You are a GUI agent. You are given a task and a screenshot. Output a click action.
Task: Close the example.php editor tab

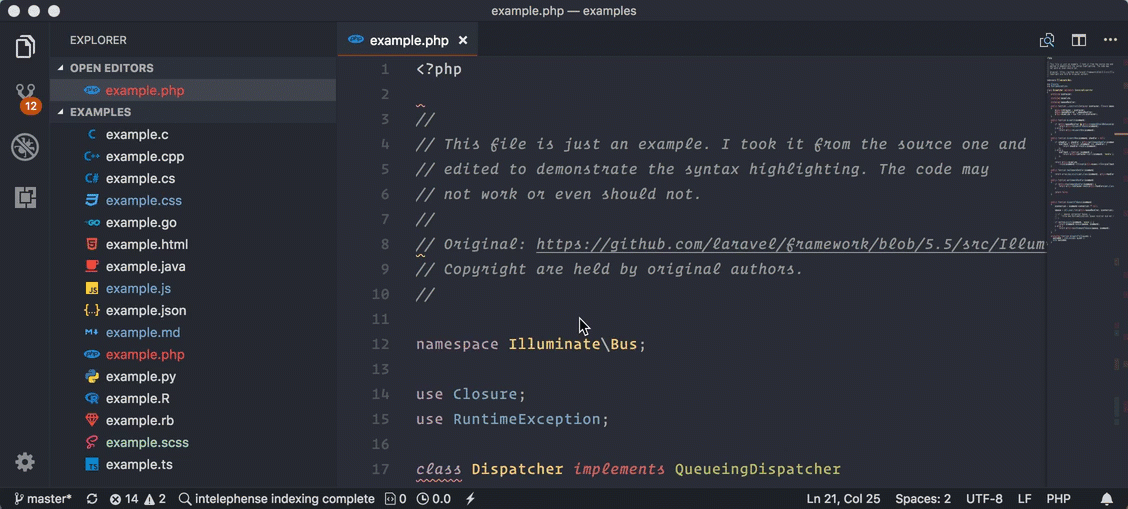coord(463,40)
